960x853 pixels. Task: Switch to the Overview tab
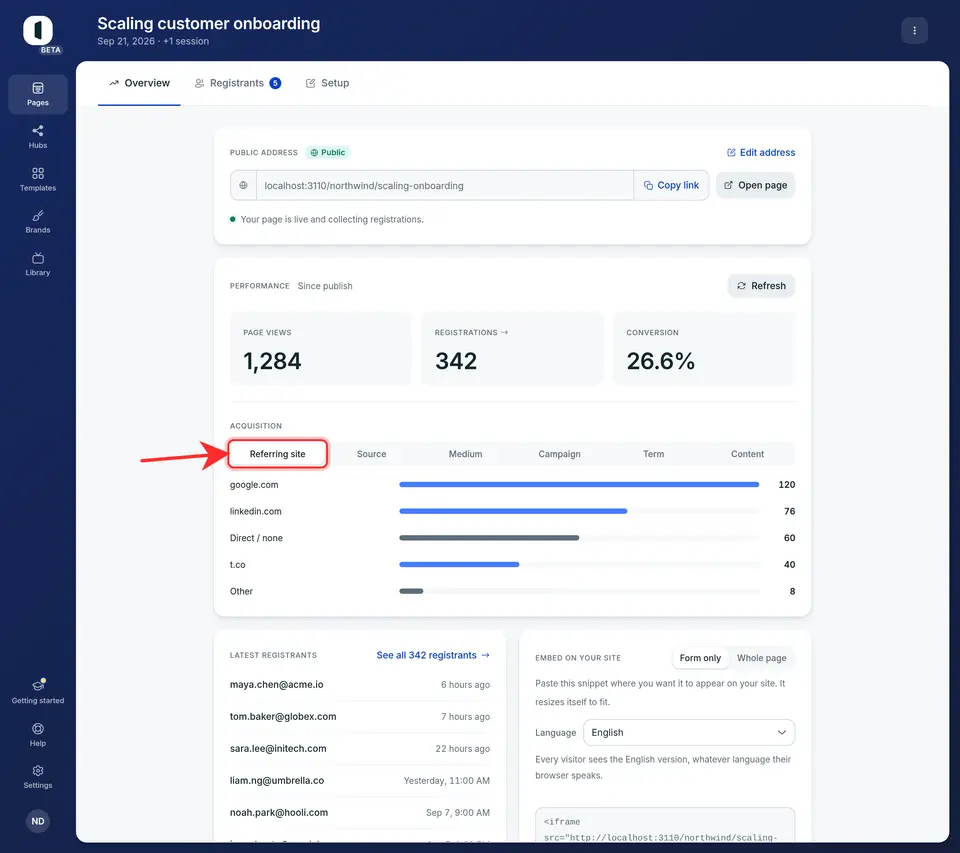(140, 83)
